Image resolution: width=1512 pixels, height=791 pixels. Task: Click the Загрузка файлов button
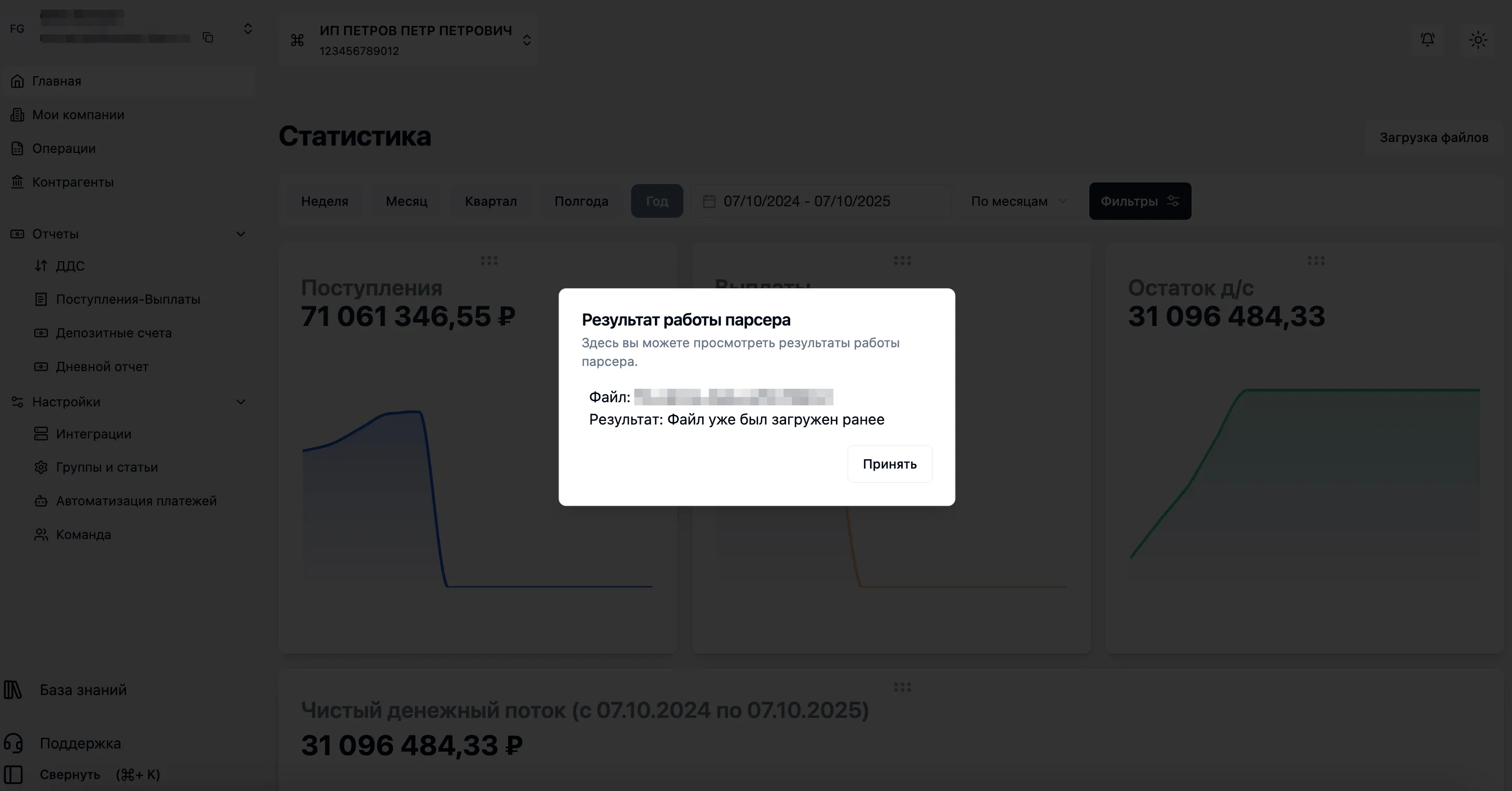tap(1433, 137)
